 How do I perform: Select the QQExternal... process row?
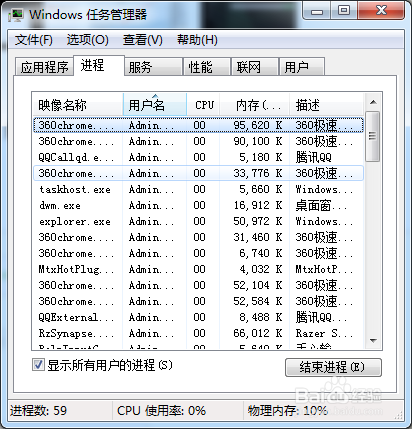pyautogui.click(x=198, y=317)
